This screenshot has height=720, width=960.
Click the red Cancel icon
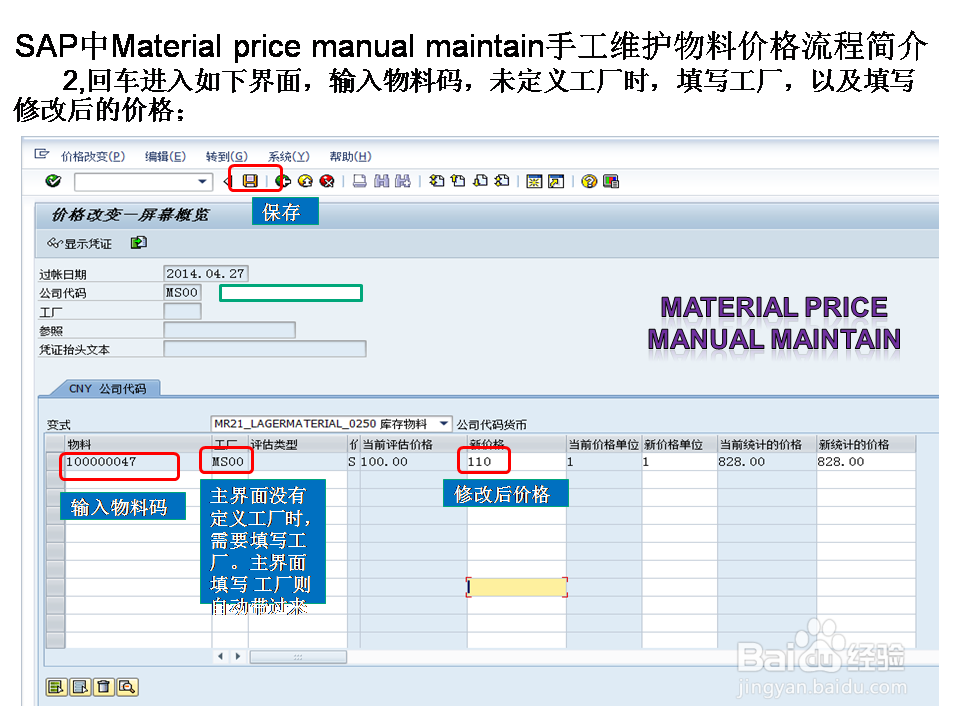[328, 181]
